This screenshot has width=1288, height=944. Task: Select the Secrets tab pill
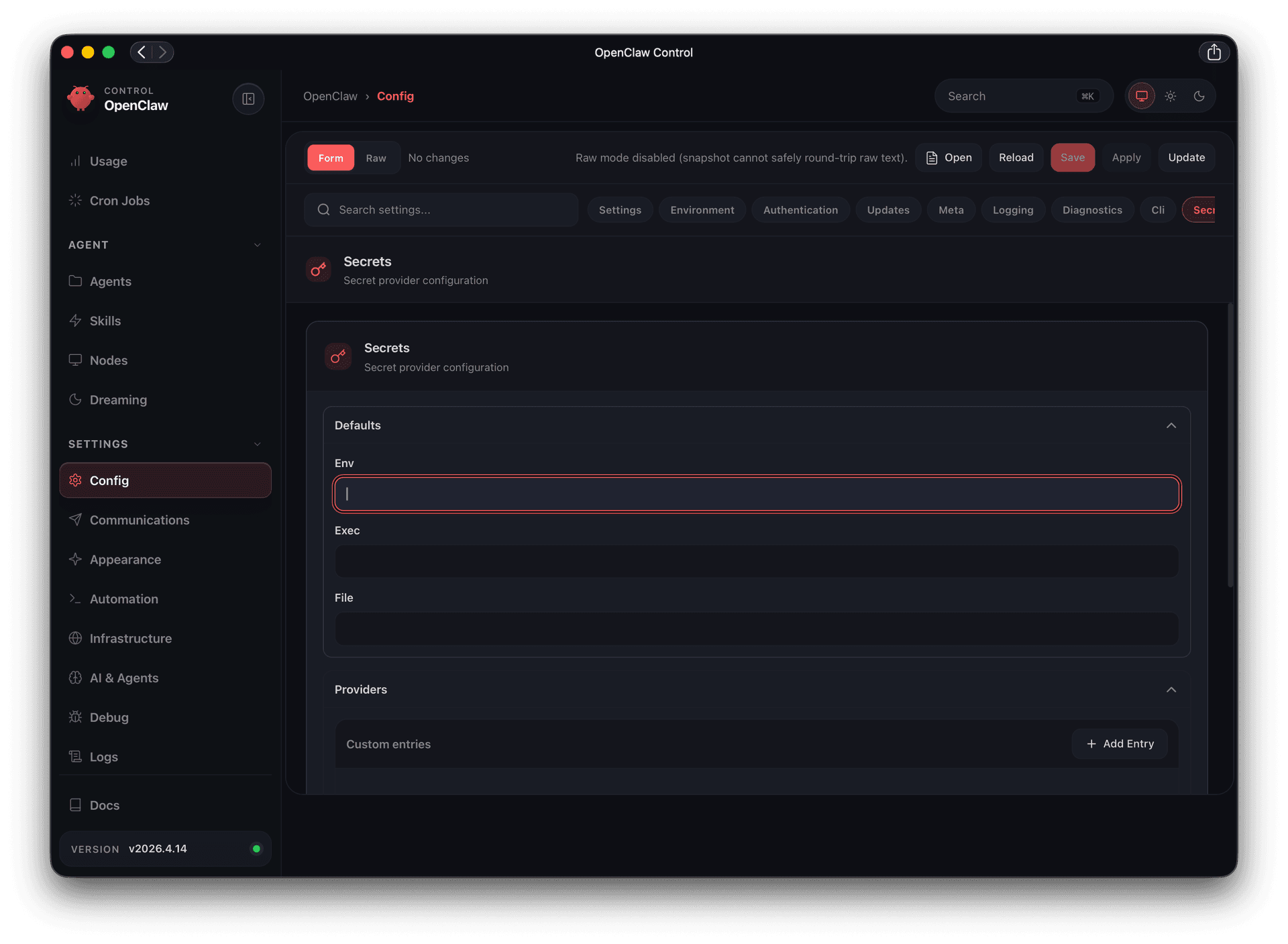coord(1199,210)
